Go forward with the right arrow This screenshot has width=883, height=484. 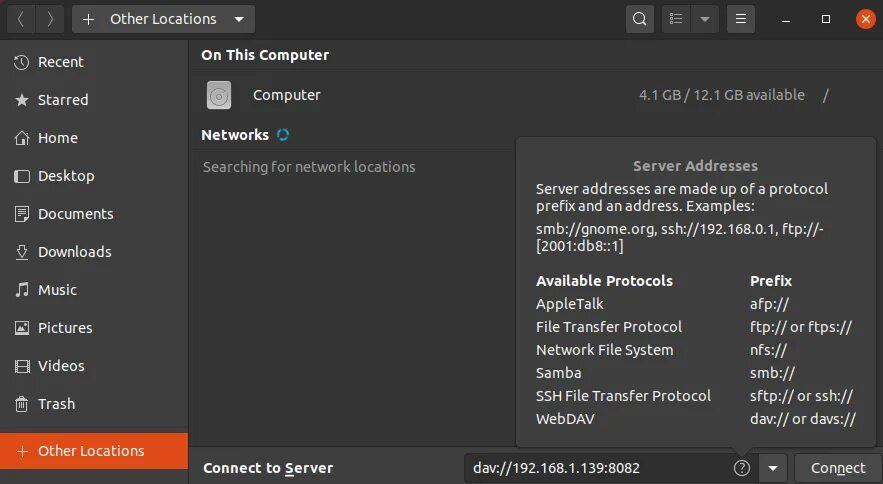[x=50, y=19]
